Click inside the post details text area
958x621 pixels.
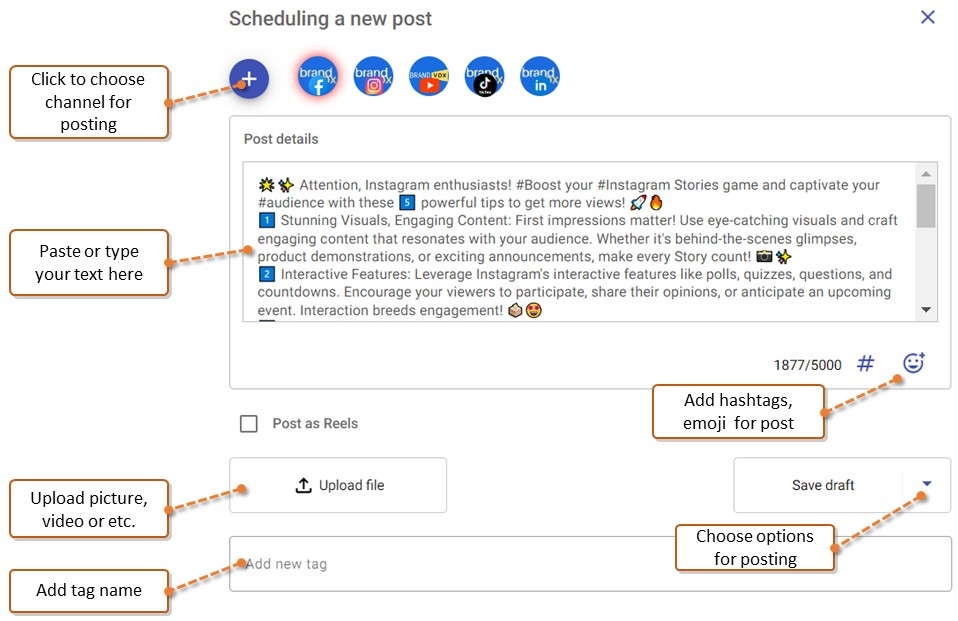(579, 241)
